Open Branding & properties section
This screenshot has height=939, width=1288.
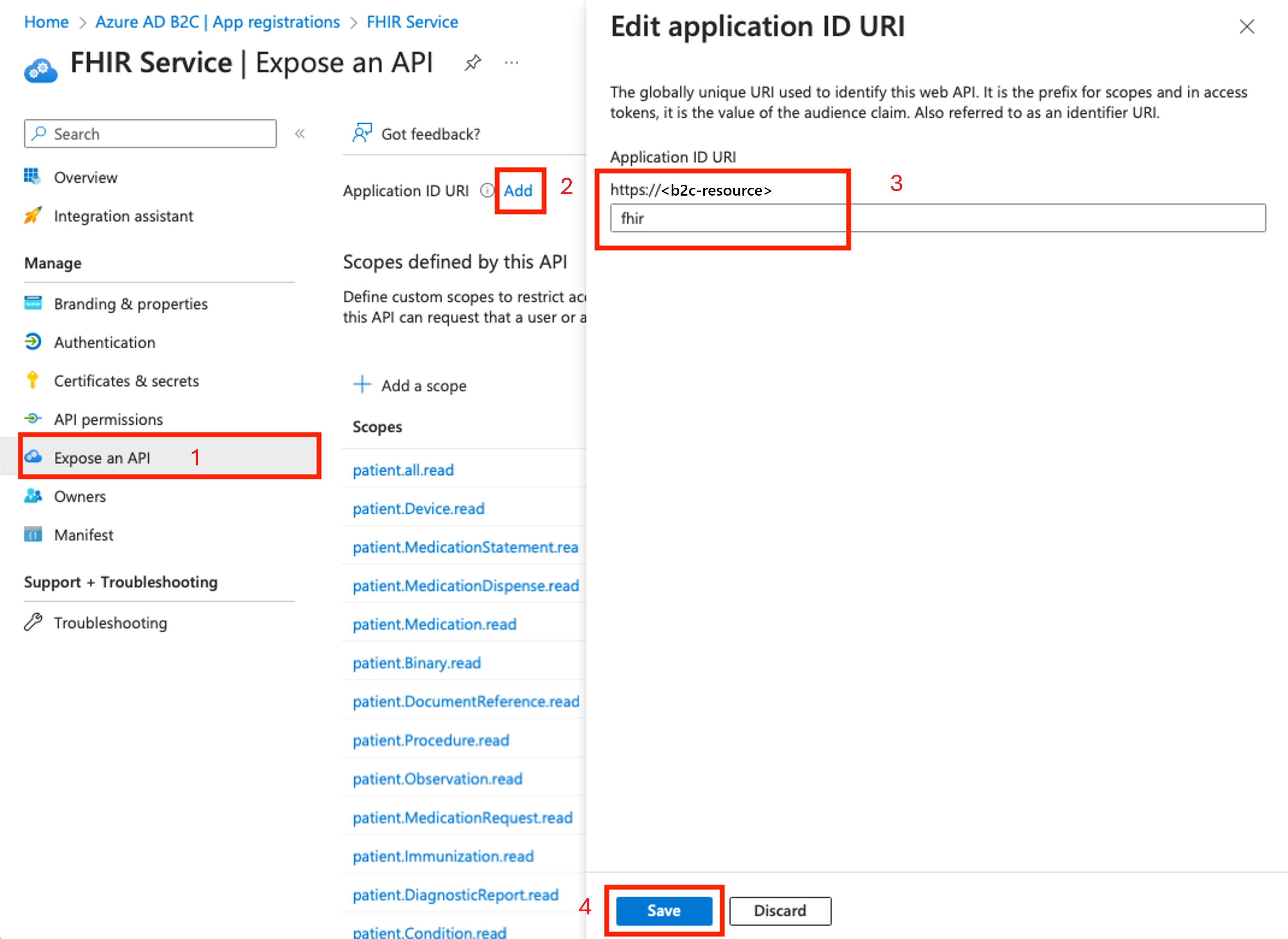pyautogui.click(x=131, y=303)
